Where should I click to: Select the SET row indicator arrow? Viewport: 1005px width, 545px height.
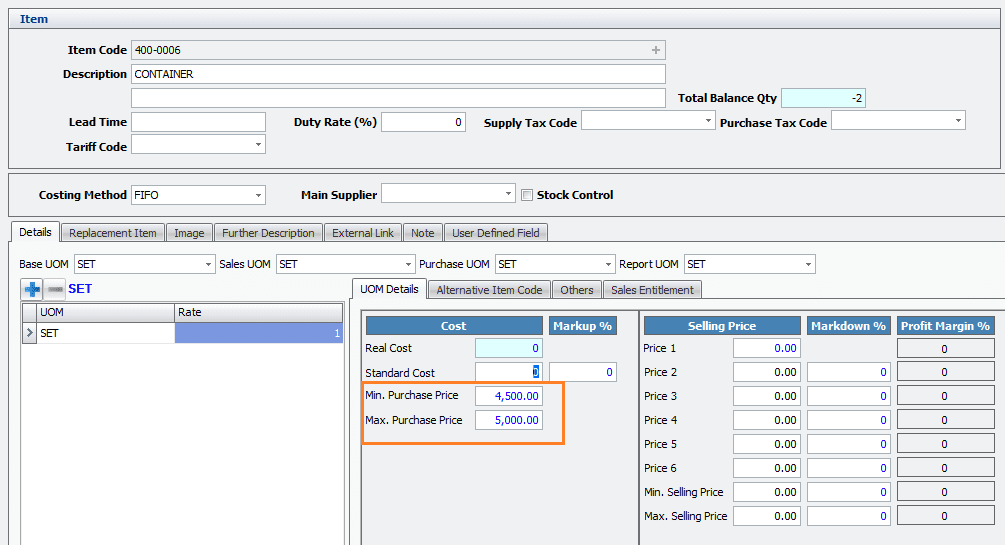28,334
